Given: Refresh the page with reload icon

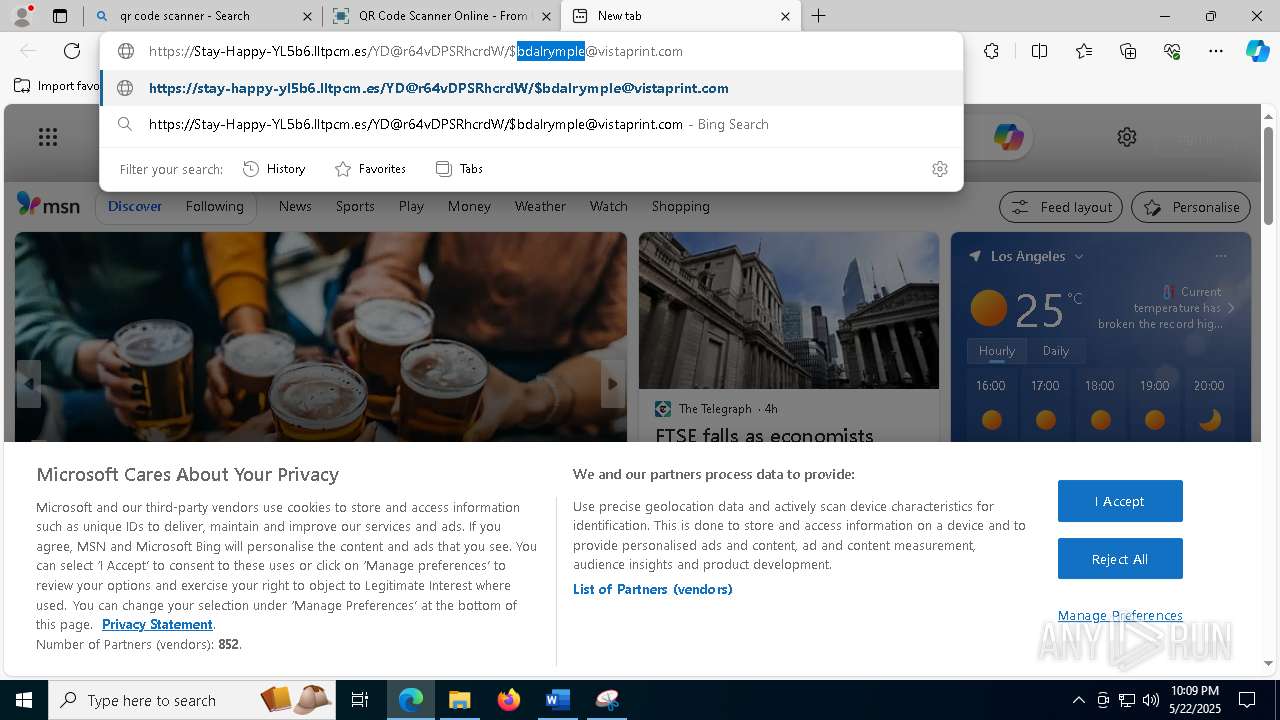Looking at the screenshot, I should coord(72,51).
